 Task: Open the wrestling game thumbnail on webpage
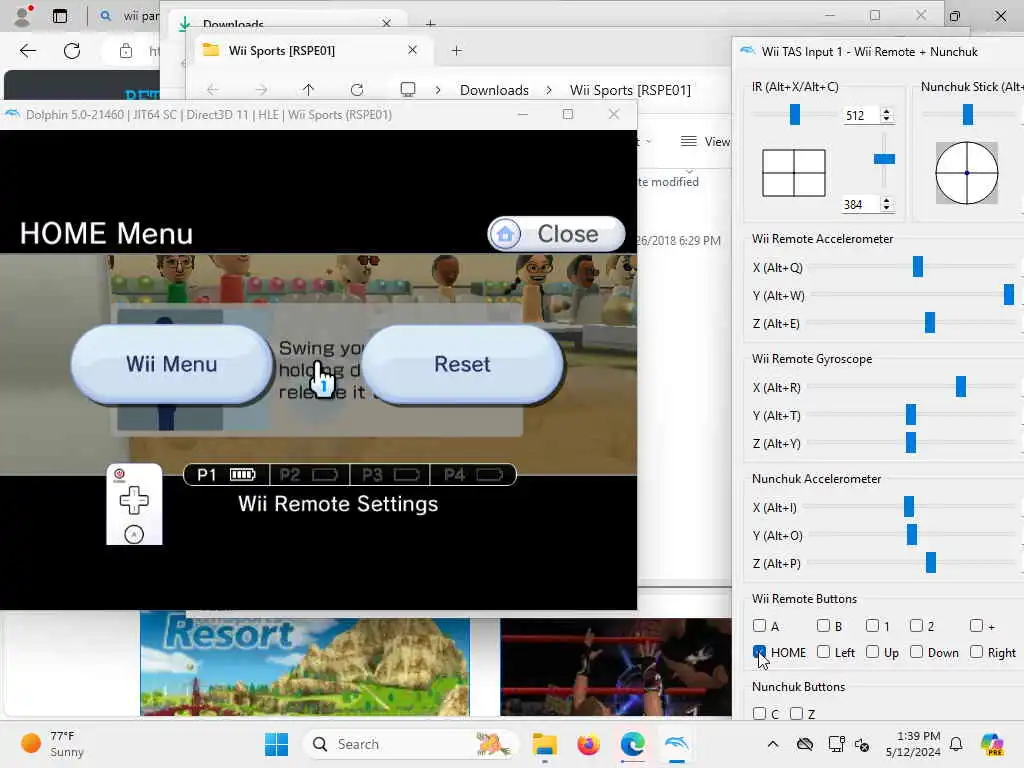(x=616, y=667)
